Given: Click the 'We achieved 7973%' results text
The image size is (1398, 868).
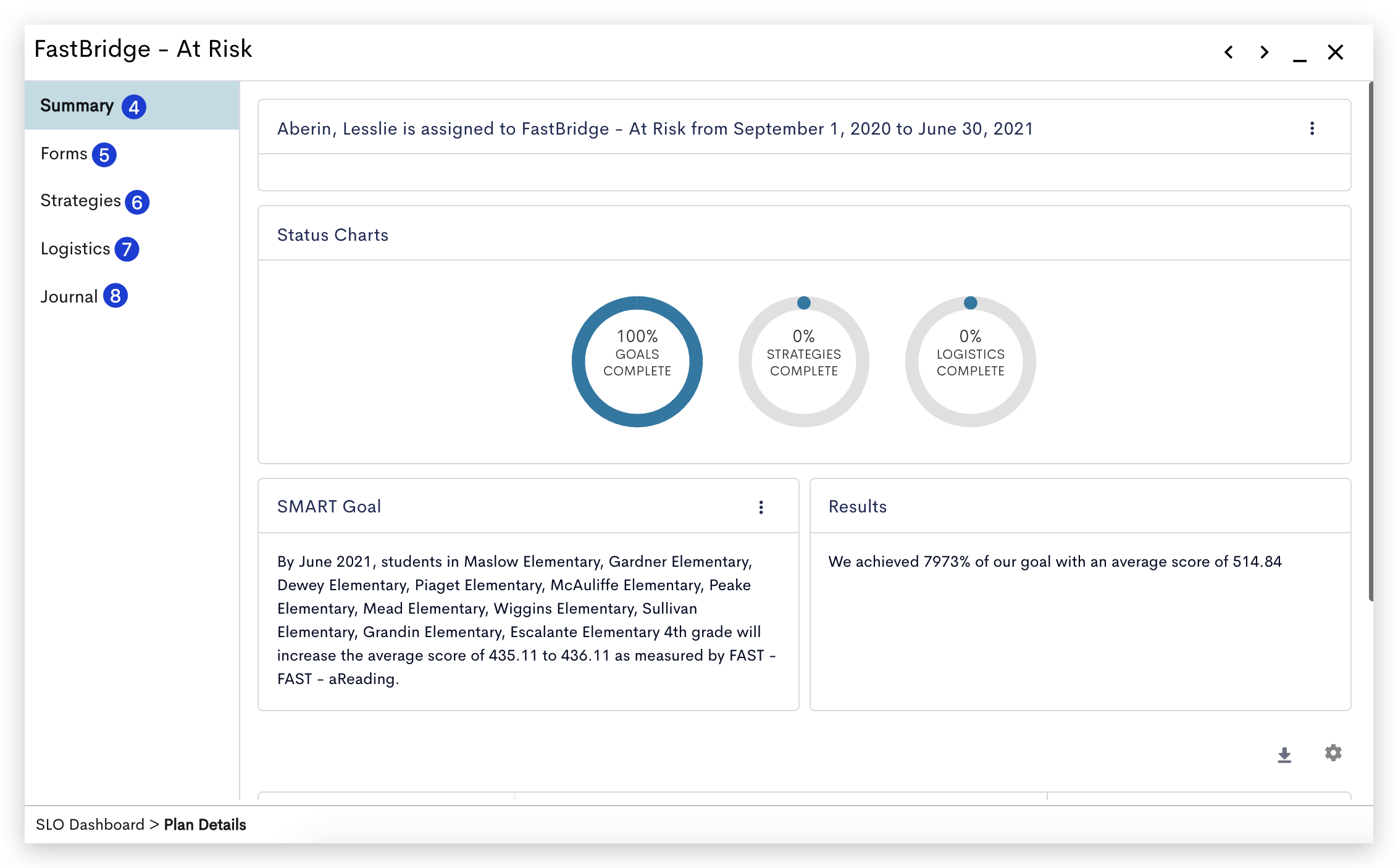Looking at the screenshot, I should (1055, 561).
